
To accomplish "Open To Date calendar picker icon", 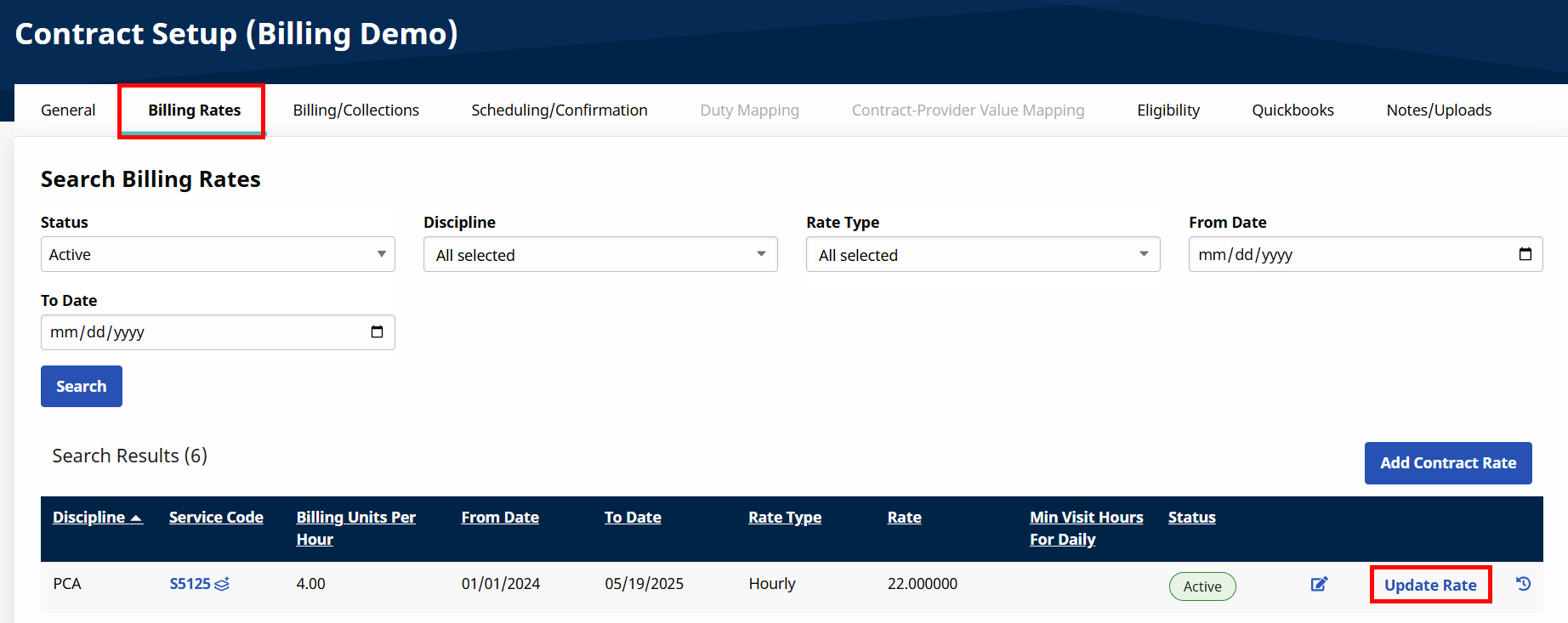I will 377,332.
